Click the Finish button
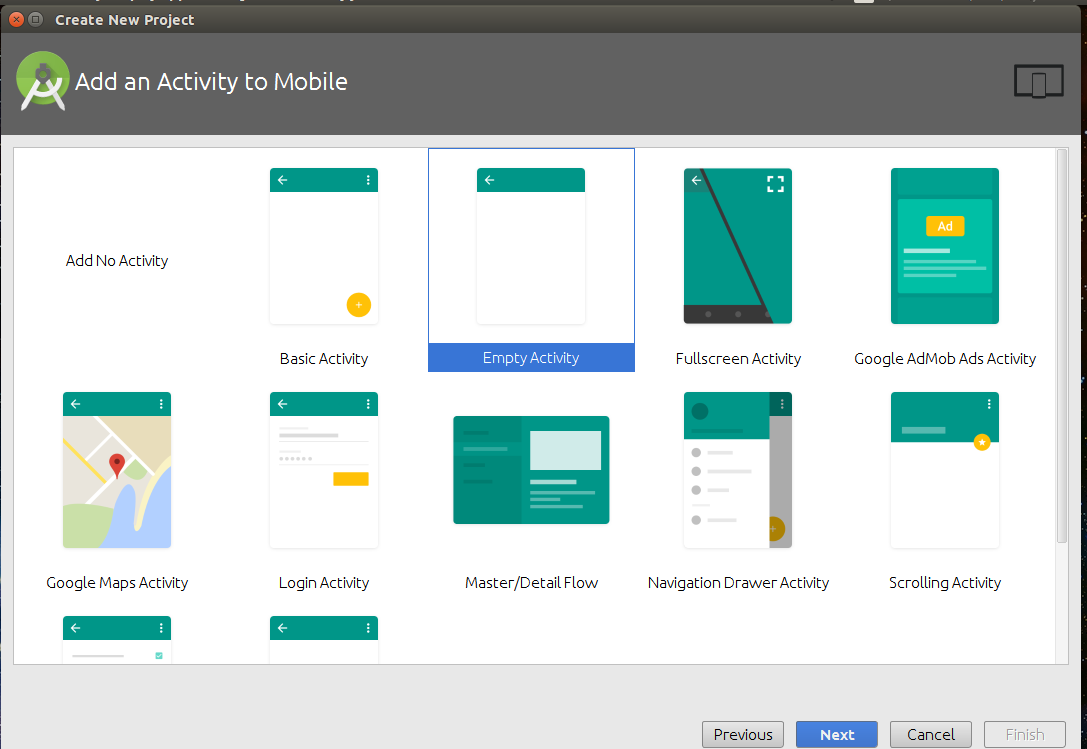This screenshot has width=1087, height=749. (x=1025, y=734)
